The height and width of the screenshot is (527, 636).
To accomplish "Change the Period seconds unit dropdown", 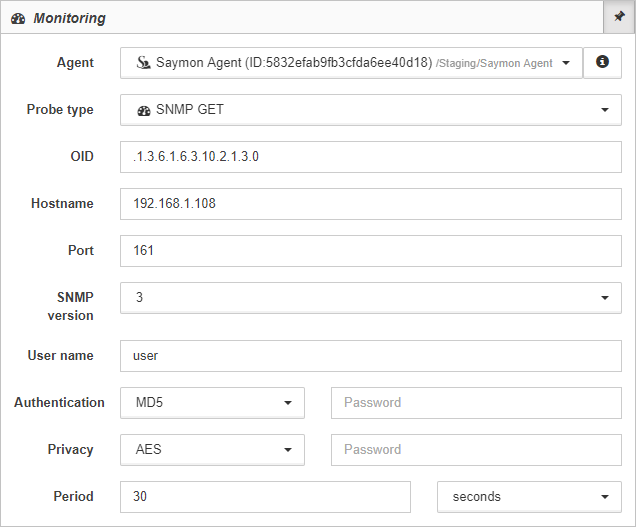I will click(x=529, y=497).
